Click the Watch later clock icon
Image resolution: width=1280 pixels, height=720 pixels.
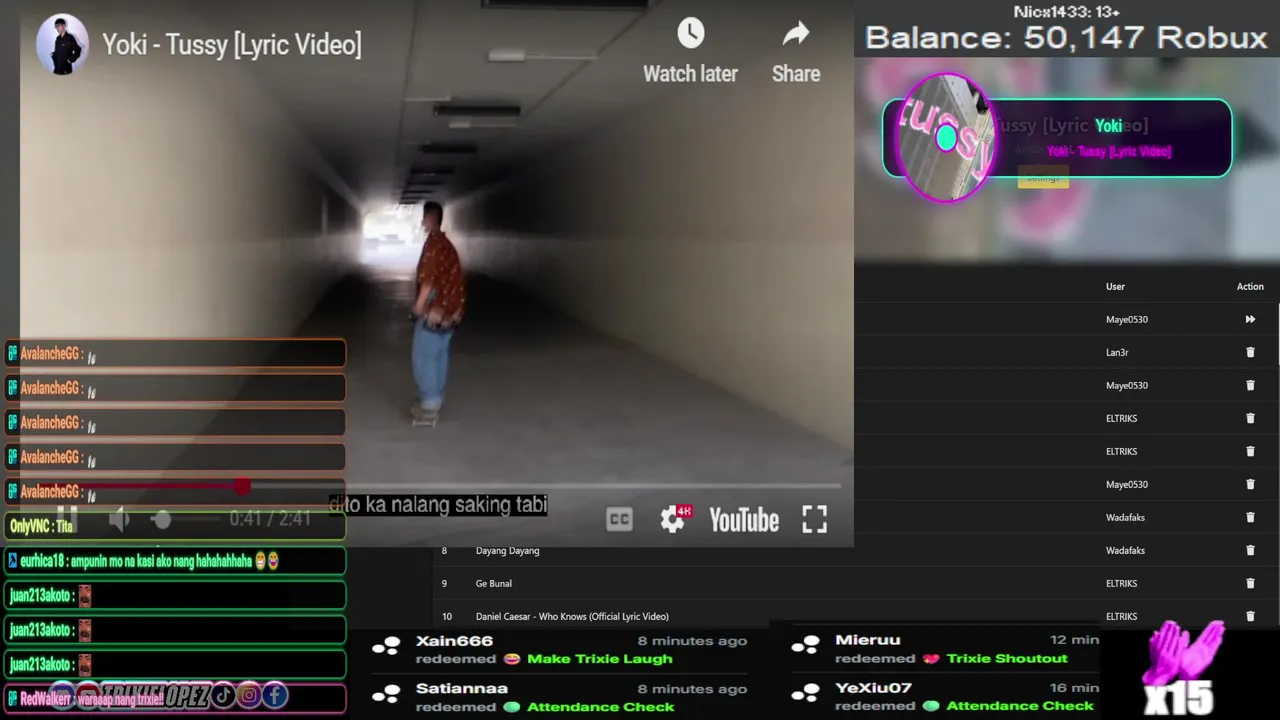click(690, 33)
